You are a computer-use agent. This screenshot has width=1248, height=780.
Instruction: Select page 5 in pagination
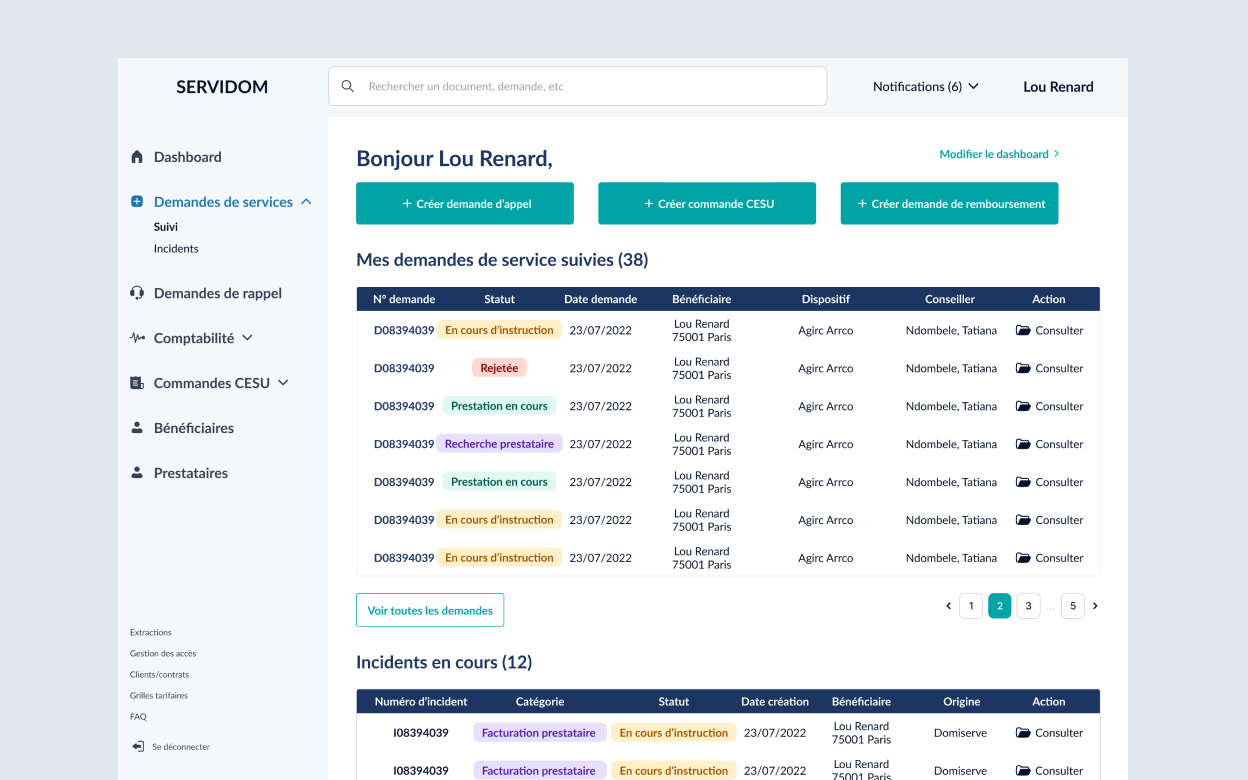1073,606
